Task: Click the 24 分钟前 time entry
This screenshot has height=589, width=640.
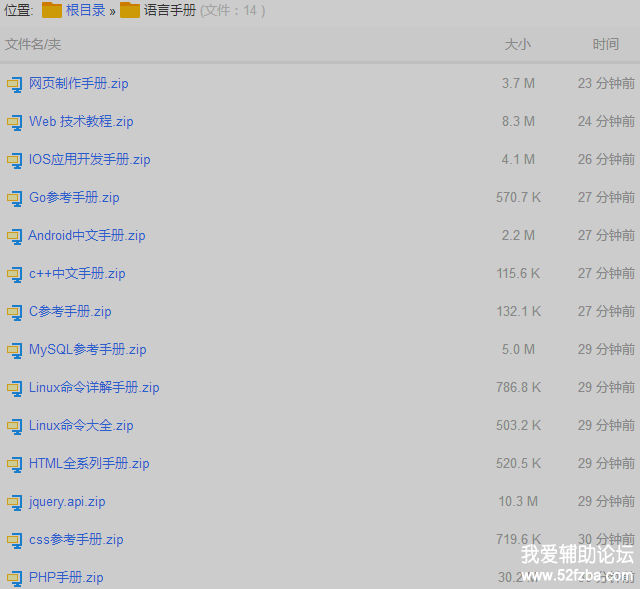Action: tap(606, 121)
